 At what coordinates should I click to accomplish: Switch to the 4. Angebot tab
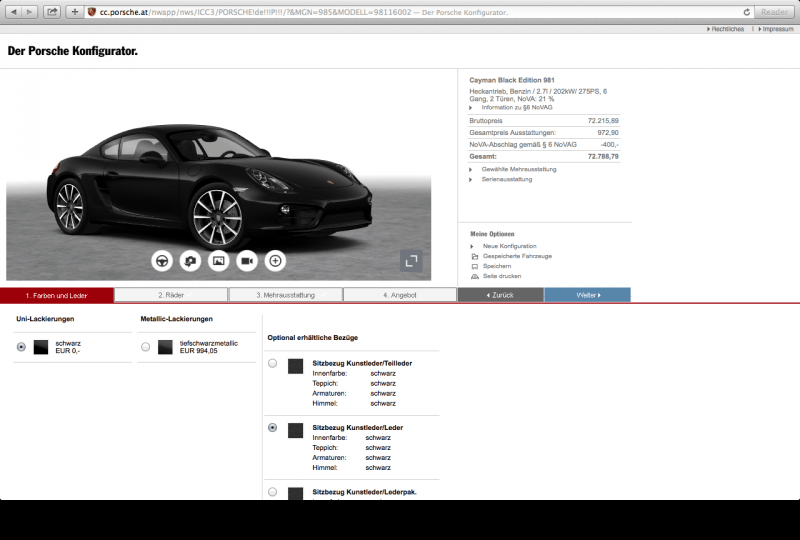(400, 295)
